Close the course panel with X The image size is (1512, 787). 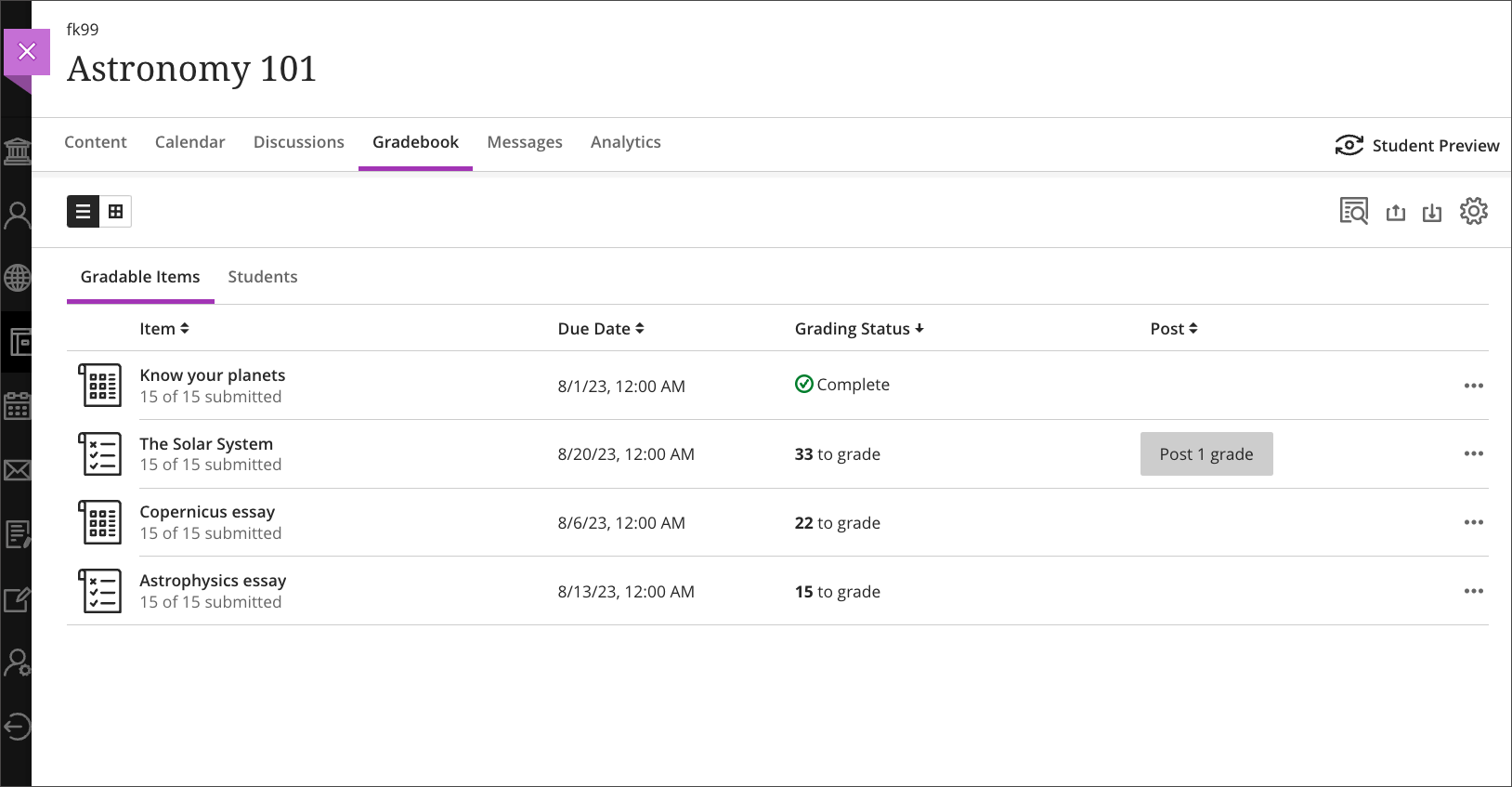pyautogui.click(x=27, y=51)
